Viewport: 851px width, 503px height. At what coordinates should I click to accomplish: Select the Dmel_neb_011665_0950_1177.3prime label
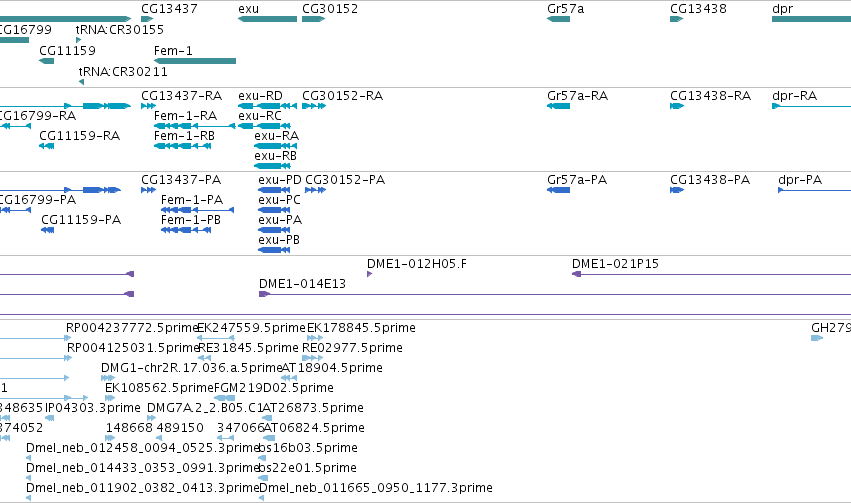[x=376, y=488]
